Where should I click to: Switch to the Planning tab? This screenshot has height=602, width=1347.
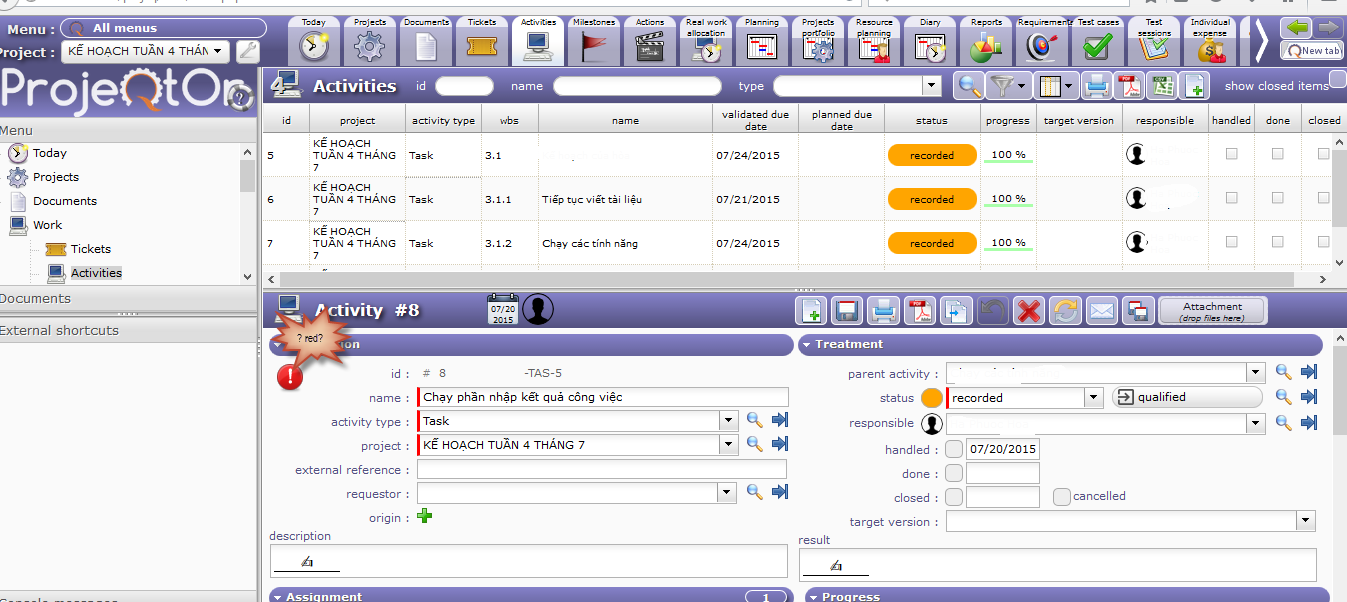point(762,41)
